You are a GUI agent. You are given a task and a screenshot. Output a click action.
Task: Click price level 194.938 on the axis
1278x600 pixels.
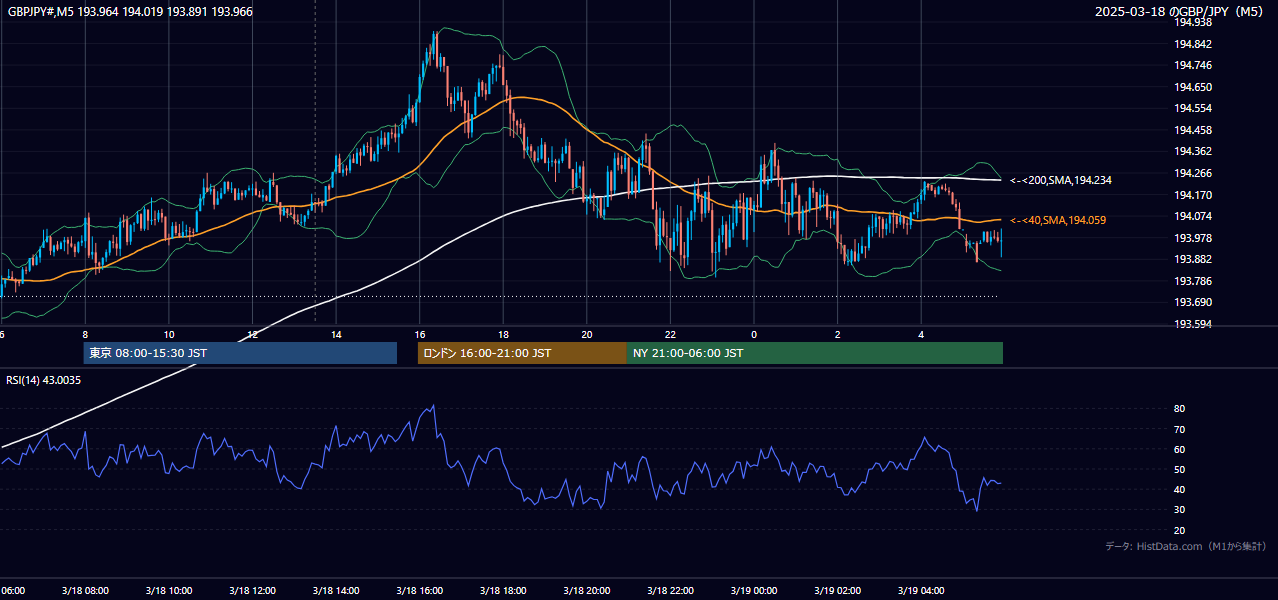pyautogui.click(x=1192, y=22)
